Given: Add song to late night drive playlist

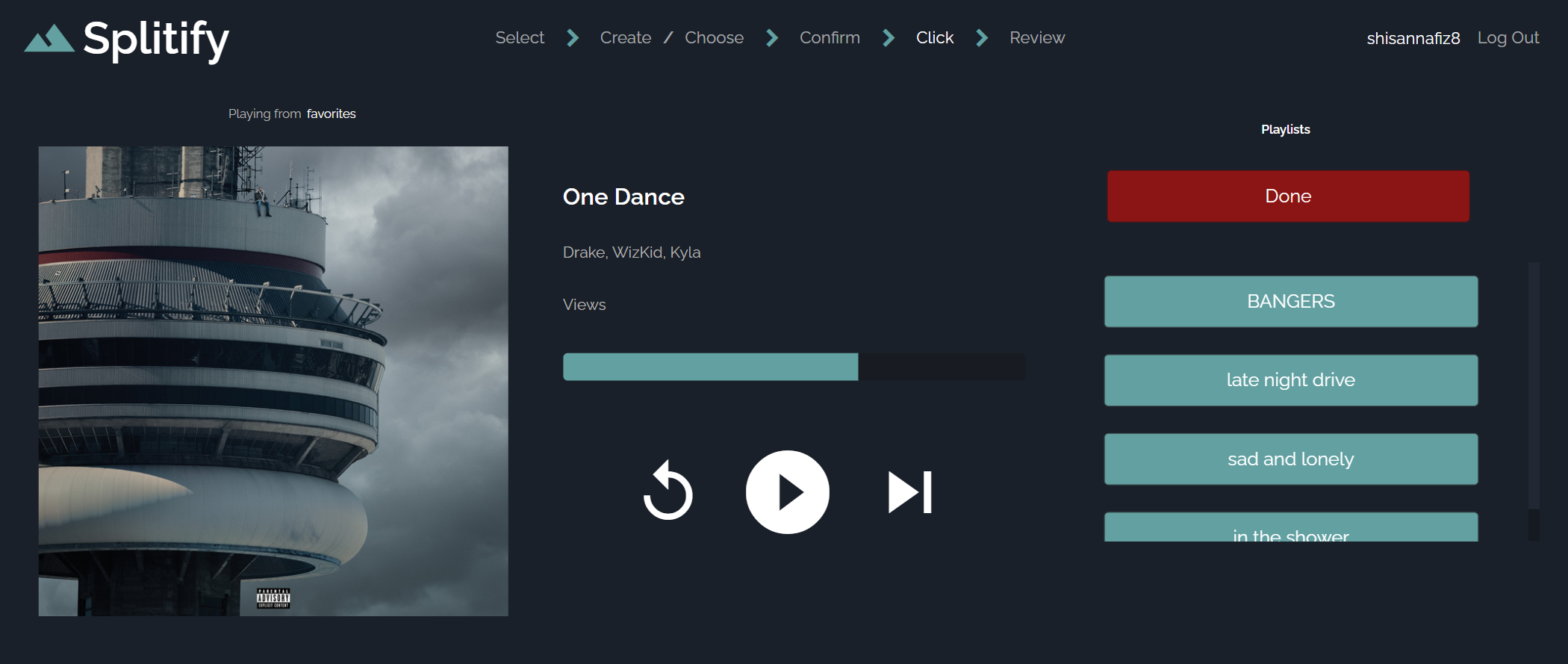Looking at the screenshot, I should coord(1291,380).
